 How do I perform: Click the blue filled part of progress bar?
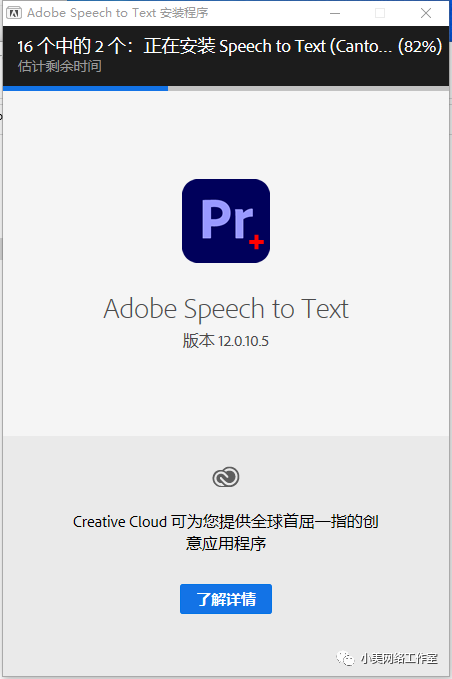pyautogui.click(x=85, y=88)
